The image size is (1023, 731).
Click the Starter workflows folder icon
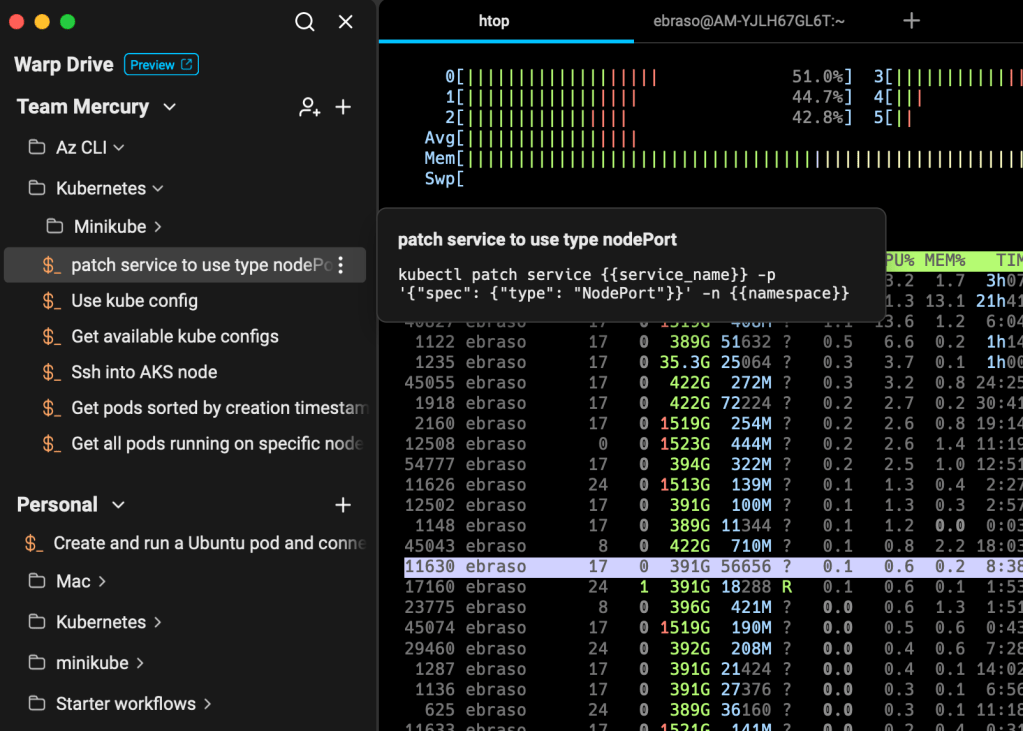coord(37,704)
